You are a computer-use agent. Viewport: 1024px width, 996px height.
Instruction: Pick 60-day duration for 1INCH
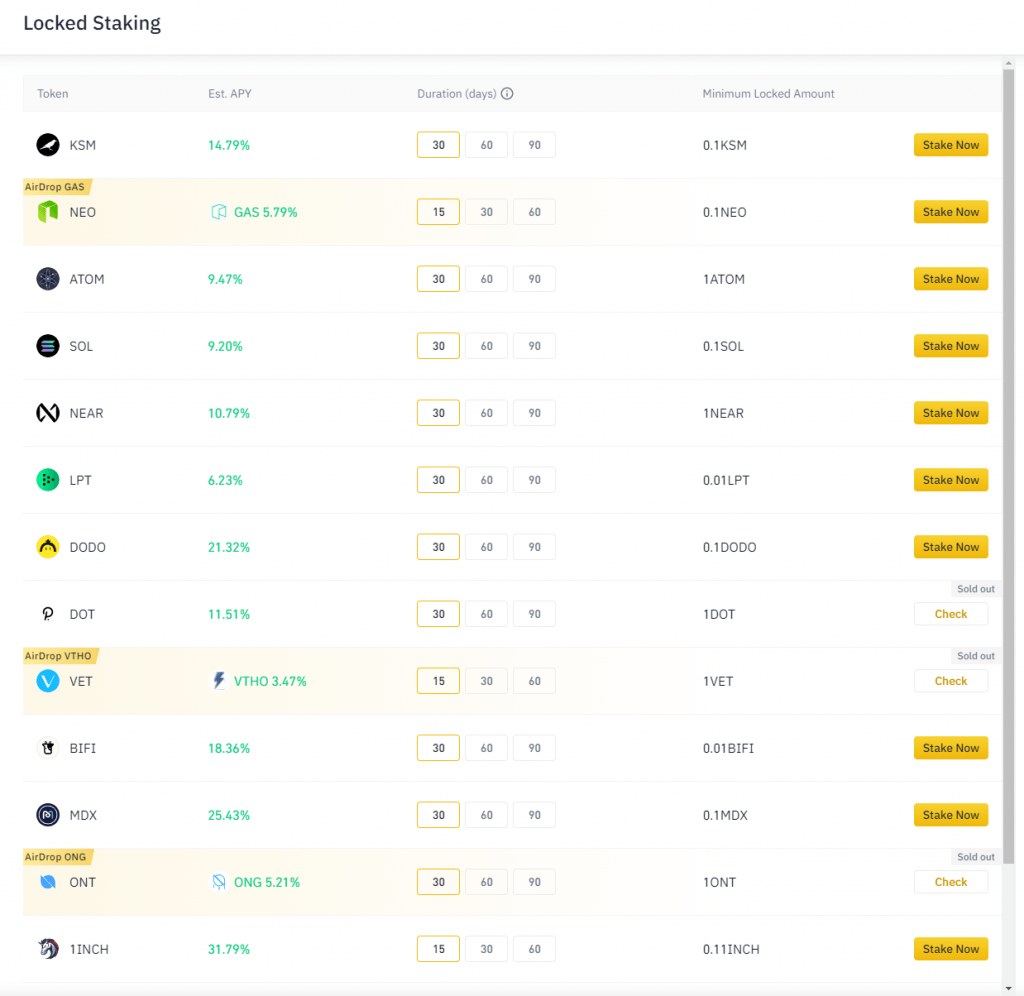534,949
